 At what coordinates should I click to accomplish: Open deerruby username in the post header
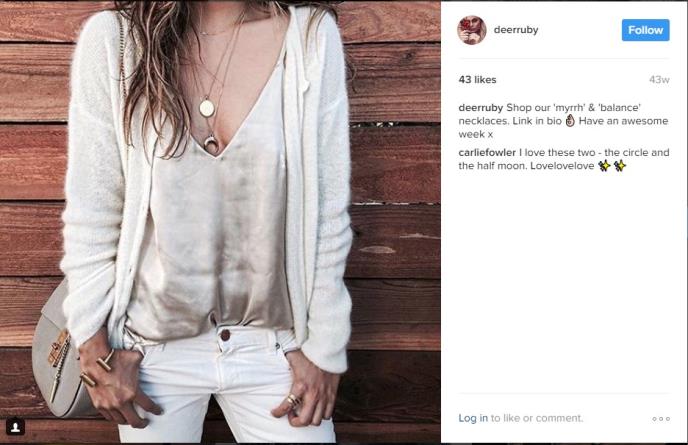pos(516,30)
